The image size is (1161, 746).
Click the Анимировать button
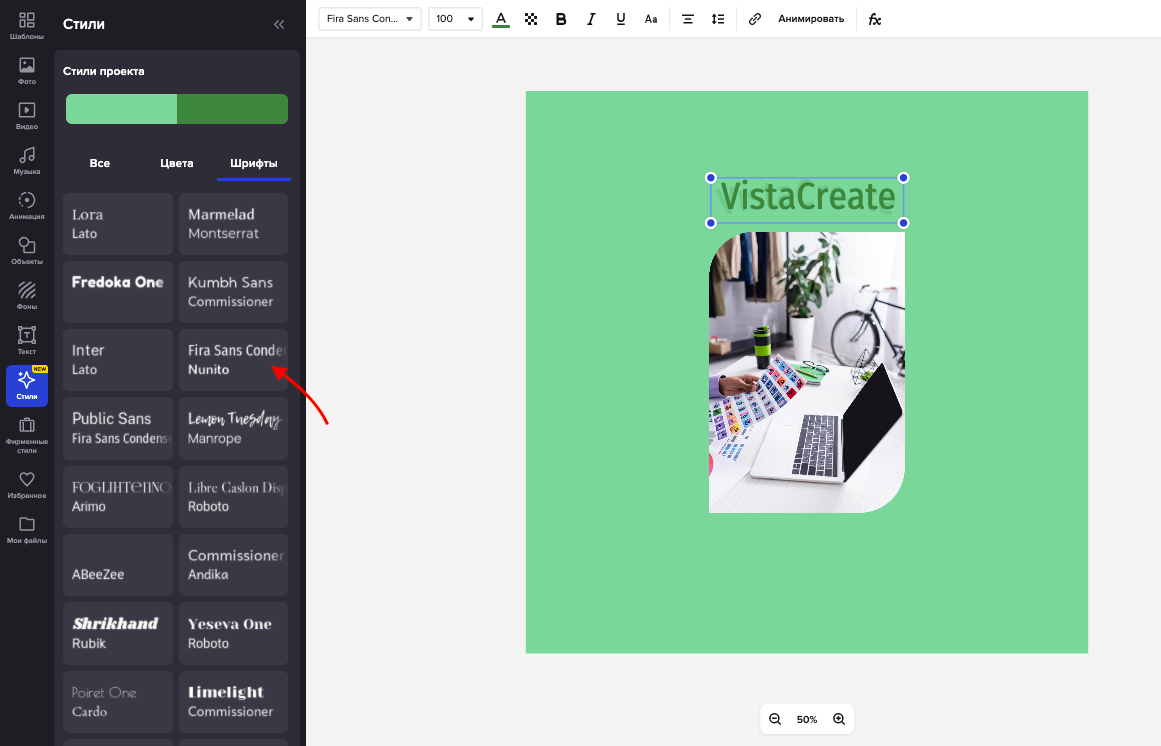pyautogui.click(x=811, y=19)
